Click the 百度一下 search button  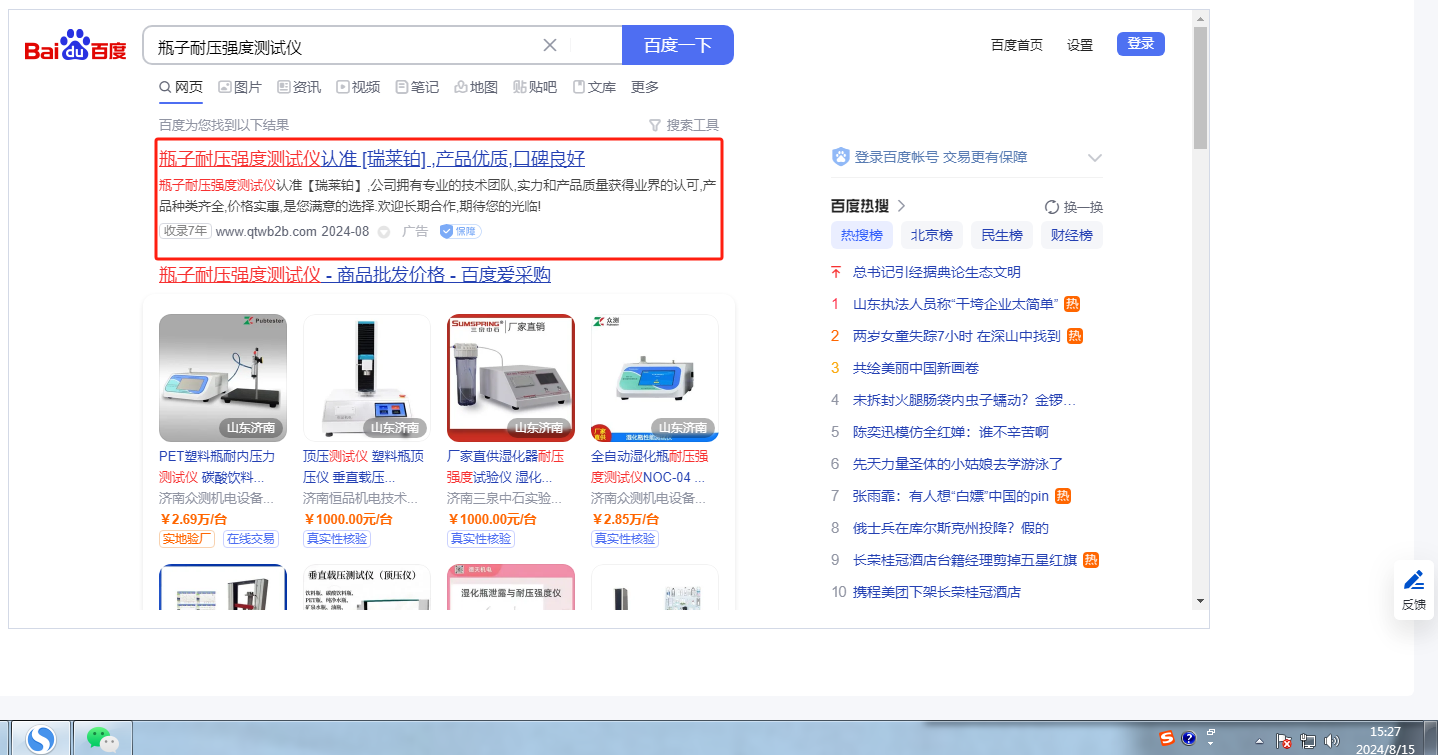coord(678,45)
